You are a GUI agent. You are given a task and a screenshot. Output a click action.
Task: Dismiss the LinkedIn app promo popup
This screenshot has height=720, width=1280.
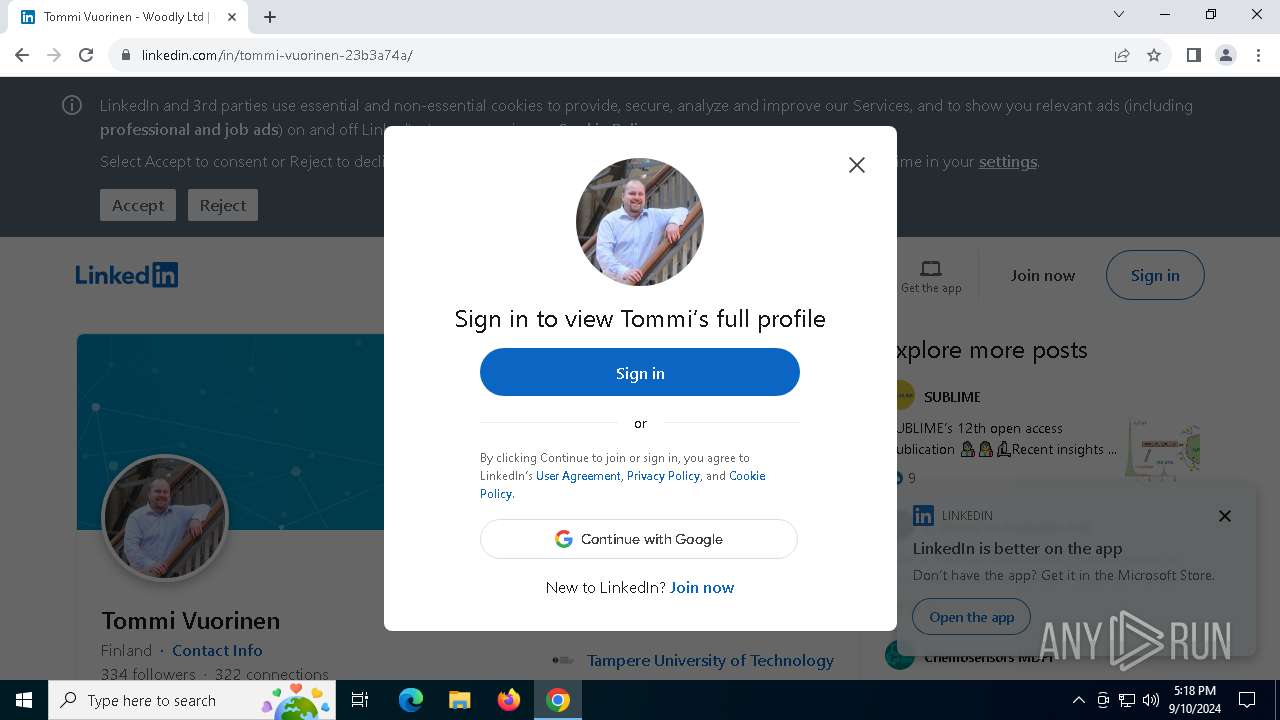coord(1225,516)
